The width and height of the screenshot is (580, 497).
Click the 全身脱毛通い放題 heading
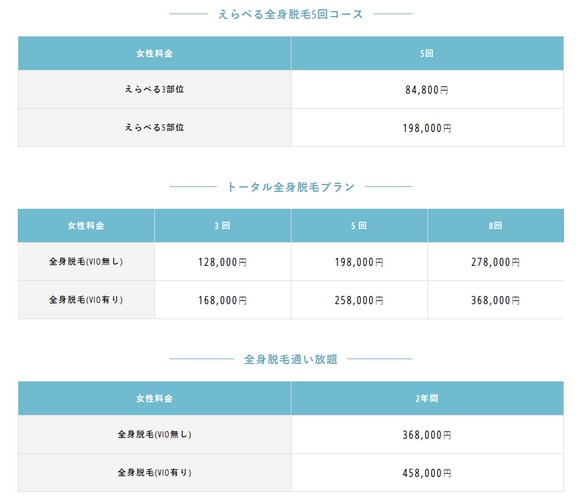[290, 359]
